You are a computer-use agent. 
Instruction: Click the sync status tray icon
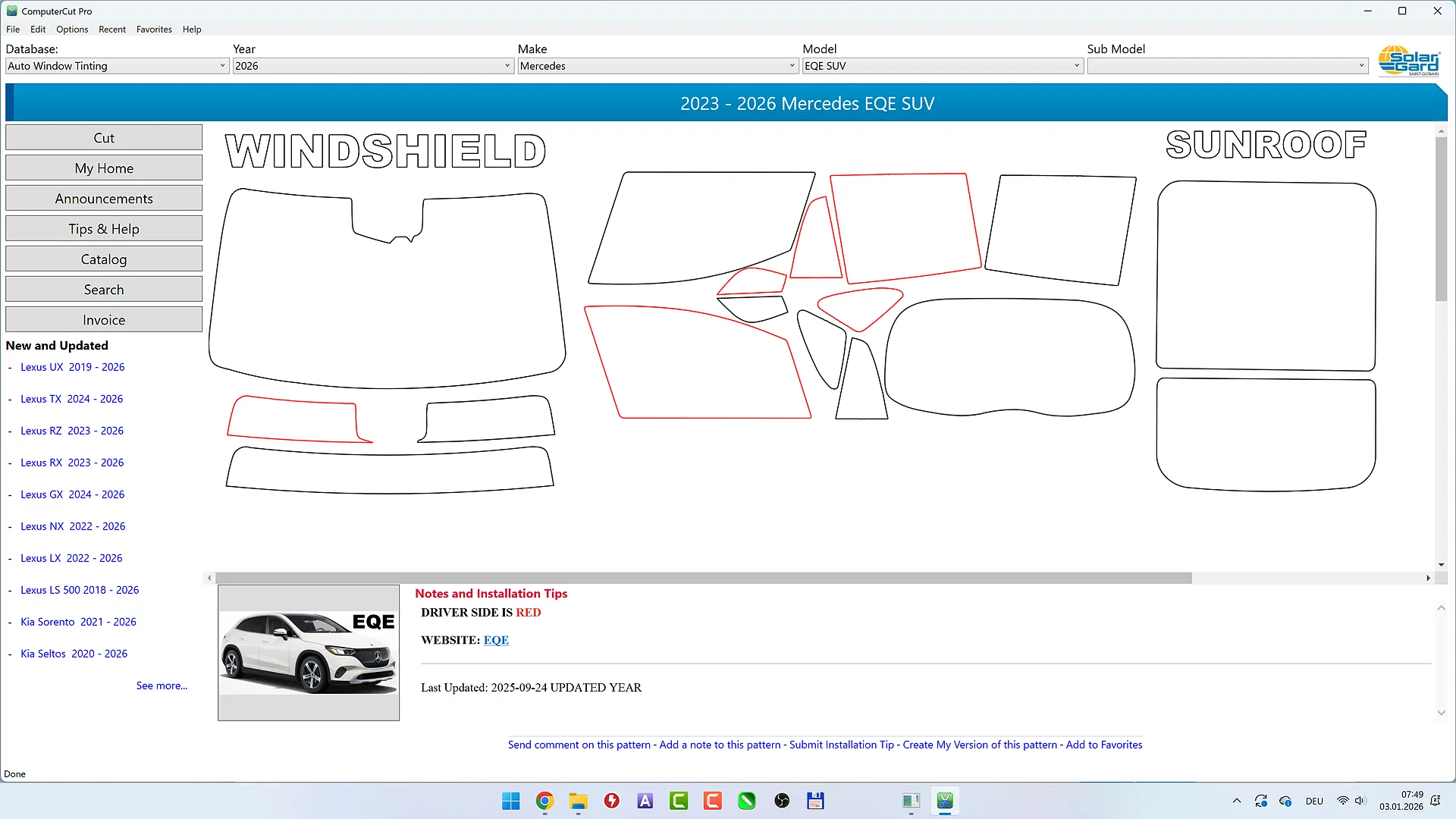1261,801
